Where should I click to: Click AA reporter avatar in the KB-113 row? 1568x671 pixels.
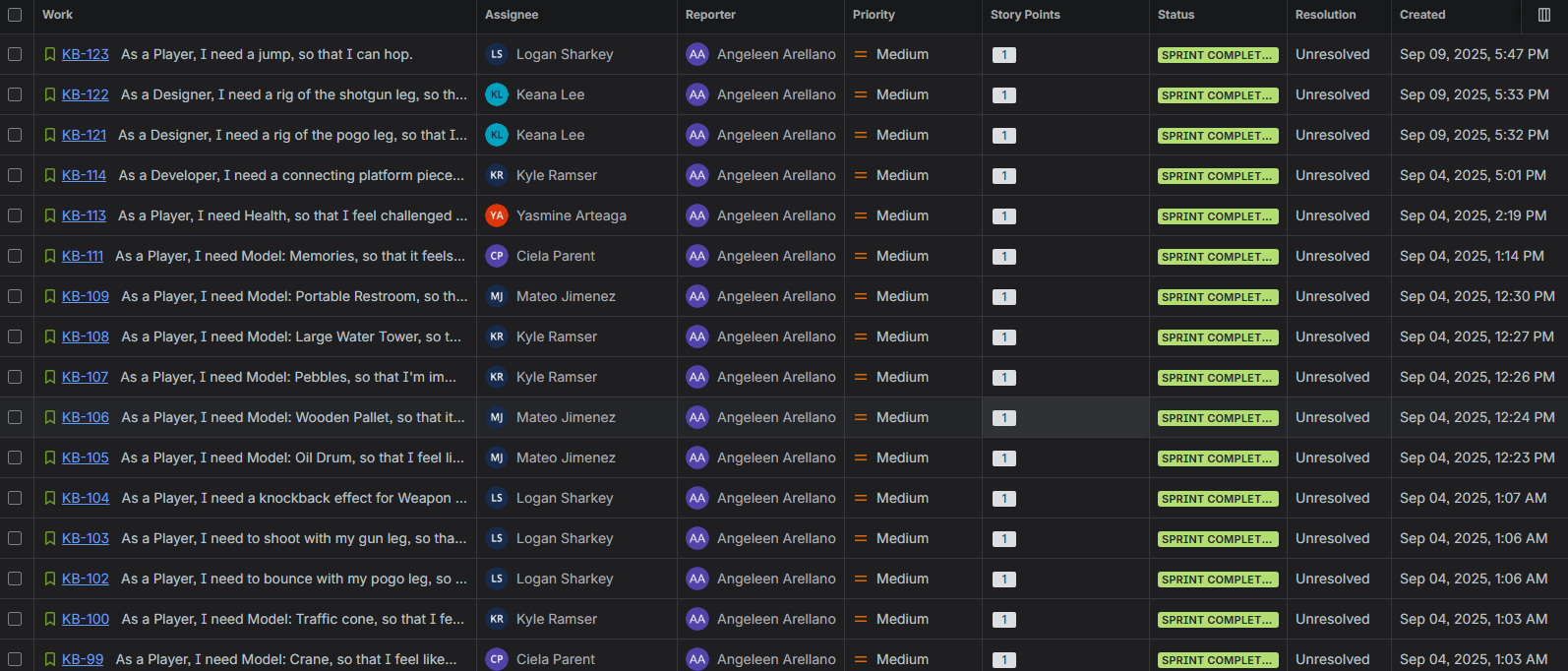[x=697, y=215]
